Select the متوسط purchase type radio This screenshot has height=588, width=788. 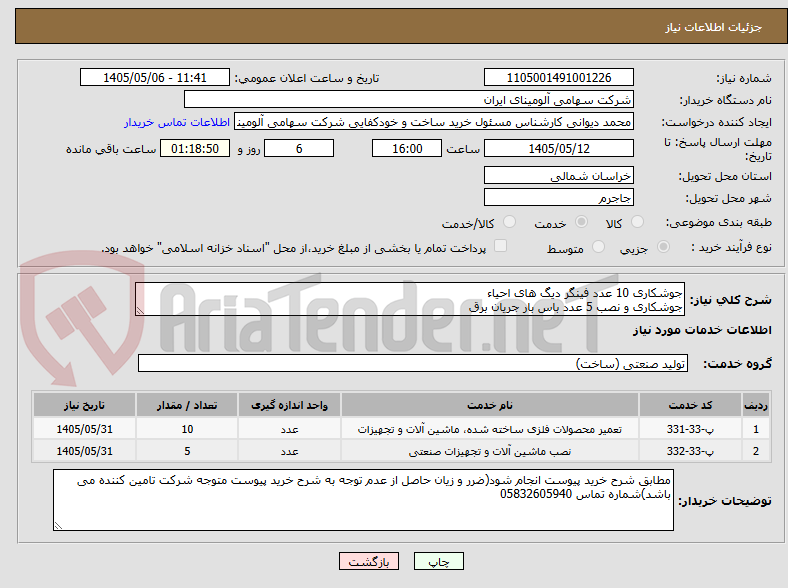[598, 247]
